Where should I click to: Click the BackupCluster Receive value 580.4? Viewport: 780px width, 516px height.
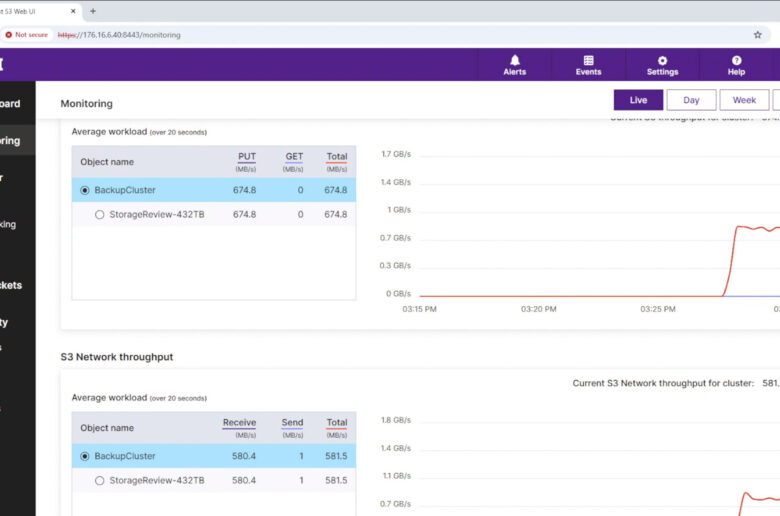pyautogui.click(x=244, y=456)
